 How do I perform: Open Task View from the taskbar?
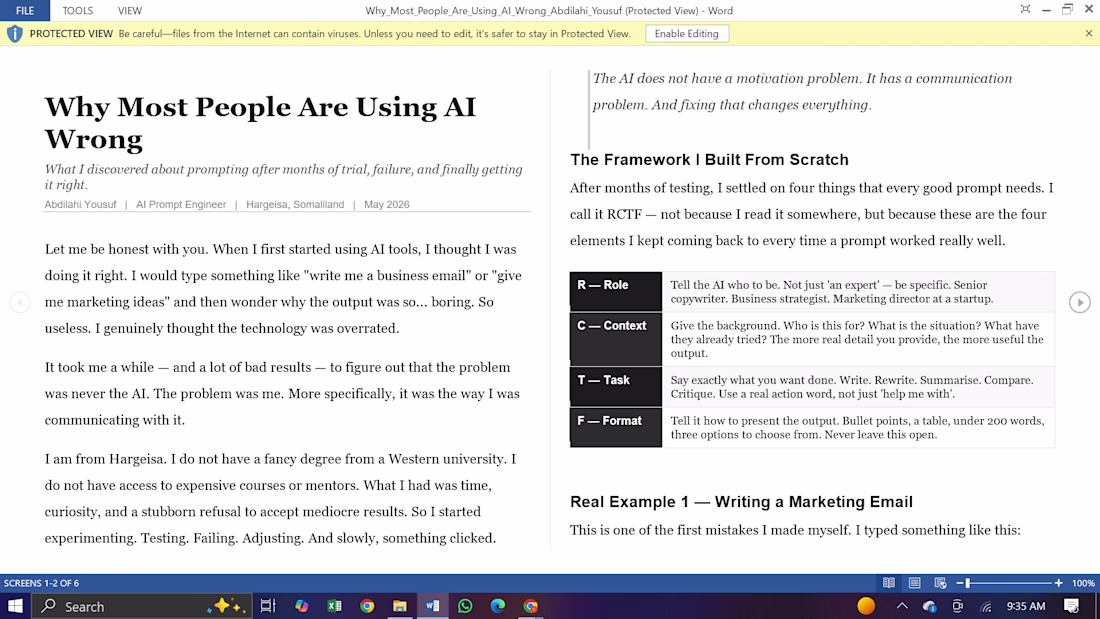tap(268, 606)
